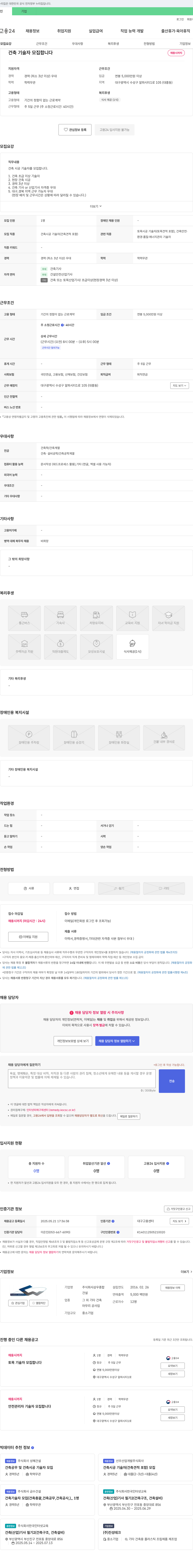Open the 취업지원 menu
Screen dimensions: 193x1568
(64, 31)
